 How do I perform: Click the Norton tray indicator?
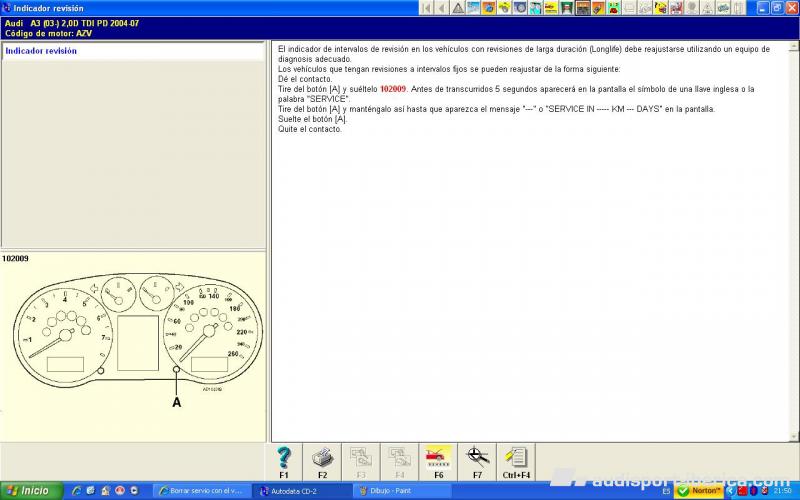pos(699,491)
